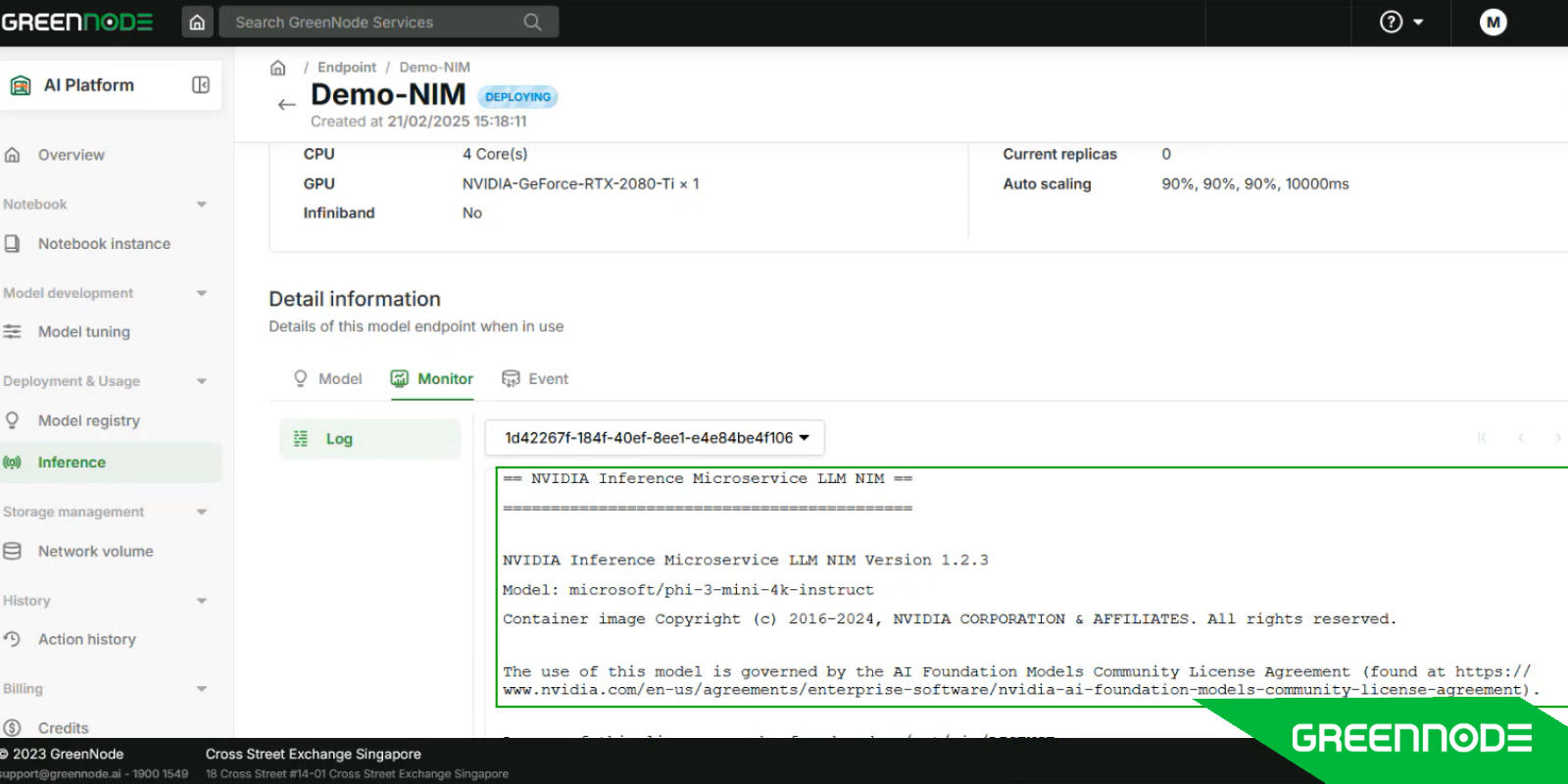Open the GreenNode home icon button
This screenshot has height=784, width=1568.
point(197,22)
